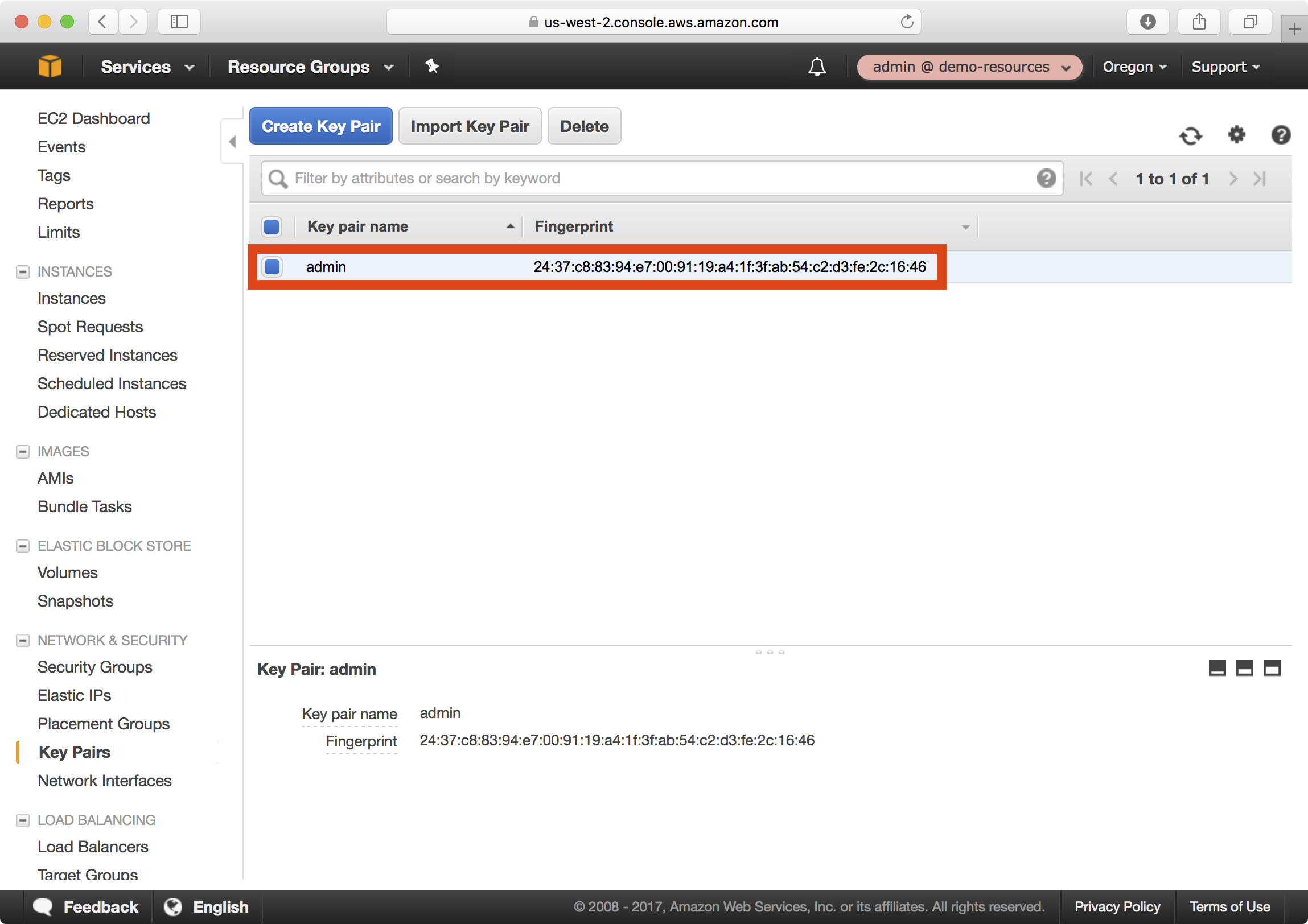
Task: Open Elastic IPs in sidebar
Action: point(75,696)
